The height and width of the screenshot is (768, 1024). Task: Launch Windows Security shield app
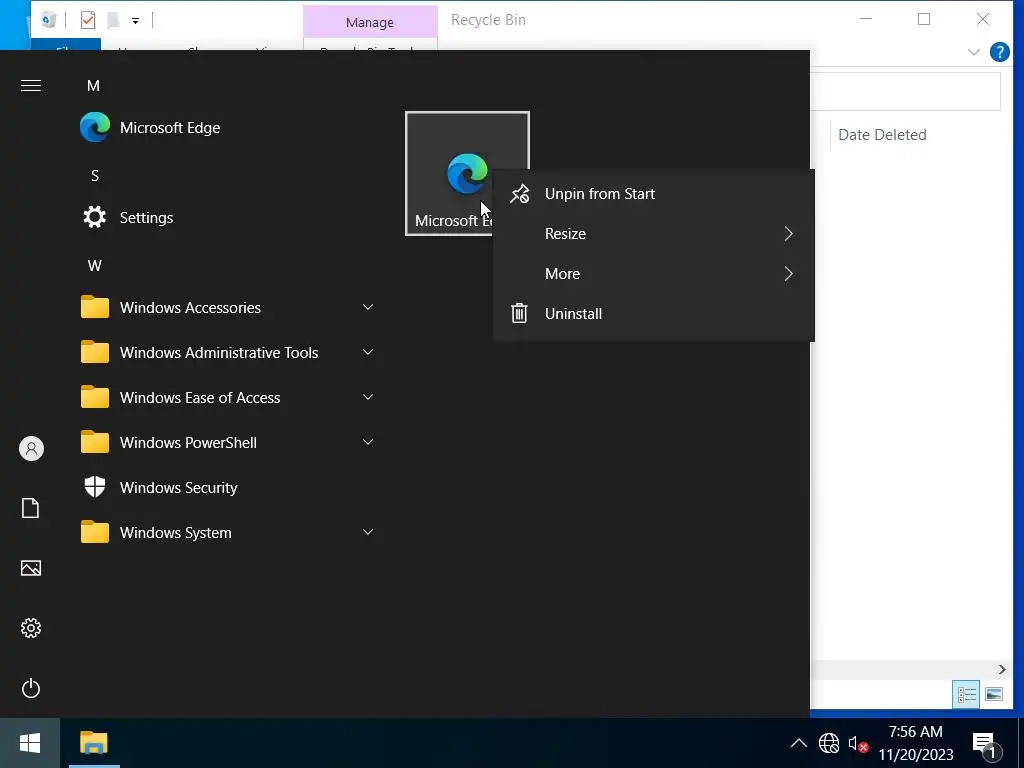coord(225,488)
